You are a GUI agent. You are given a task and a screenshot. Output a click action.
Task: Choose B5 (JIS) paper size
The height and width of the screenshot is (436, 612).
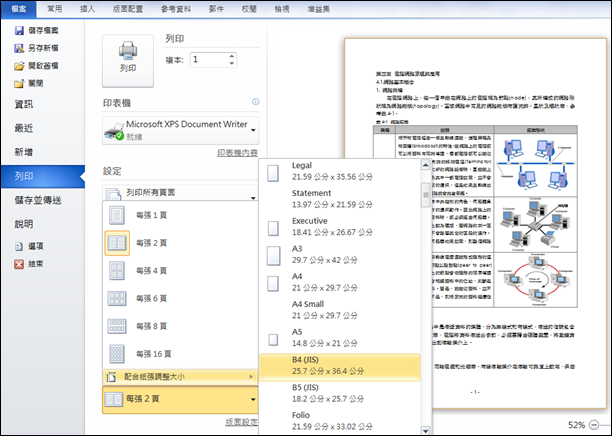[x=340, y=393]
